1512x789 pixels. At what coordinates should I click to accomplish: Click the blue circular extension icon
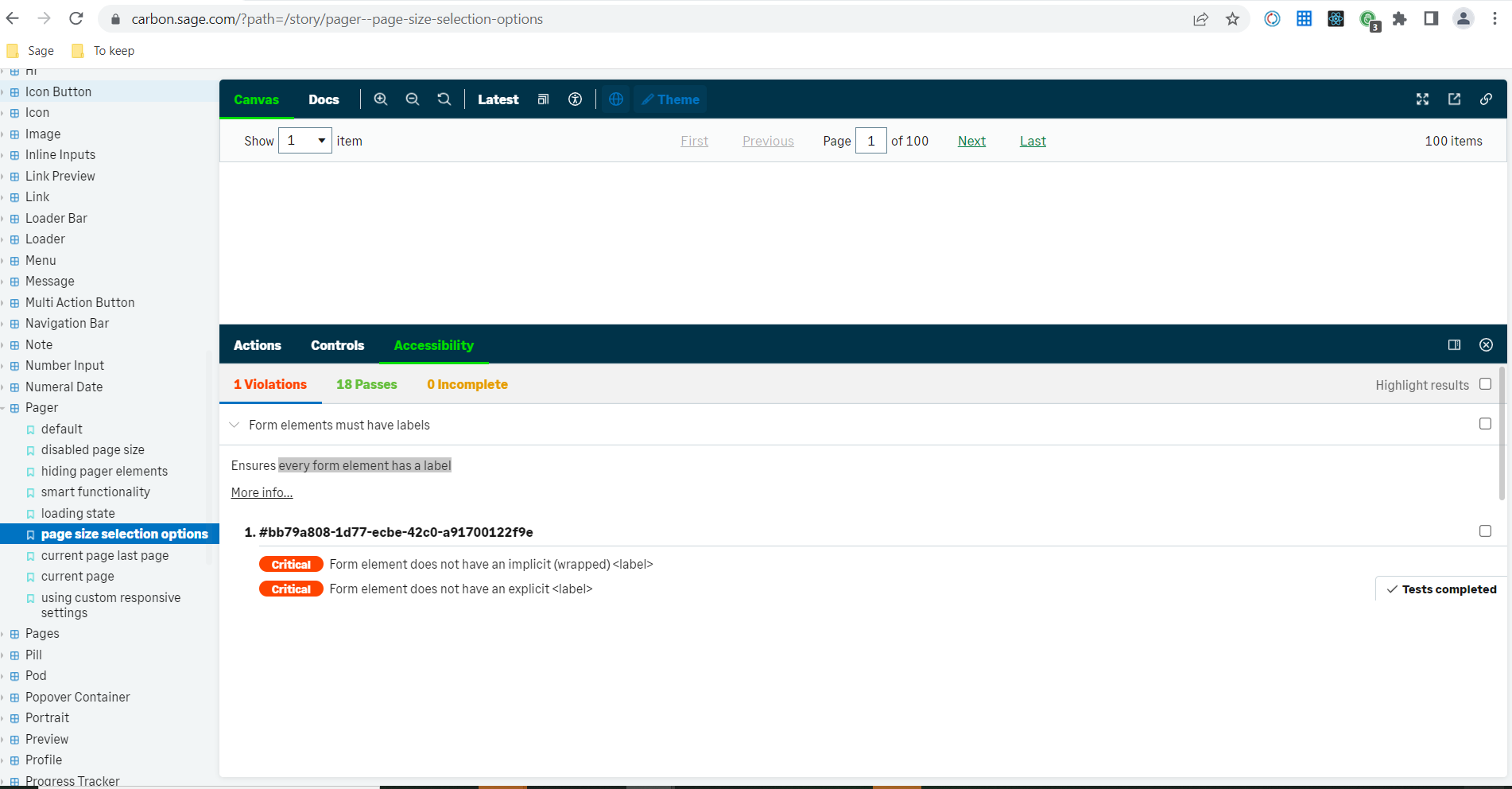tap(1273, 19)
